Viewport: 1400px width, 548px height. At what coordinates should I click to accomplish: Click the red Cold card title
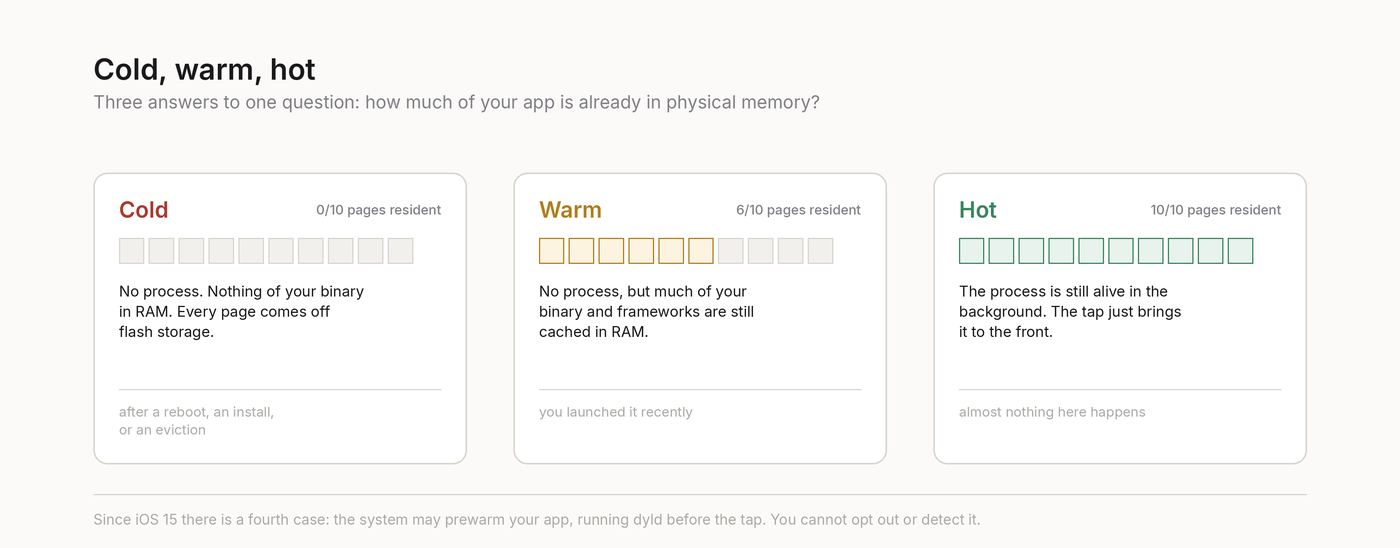tap(143, 210)
